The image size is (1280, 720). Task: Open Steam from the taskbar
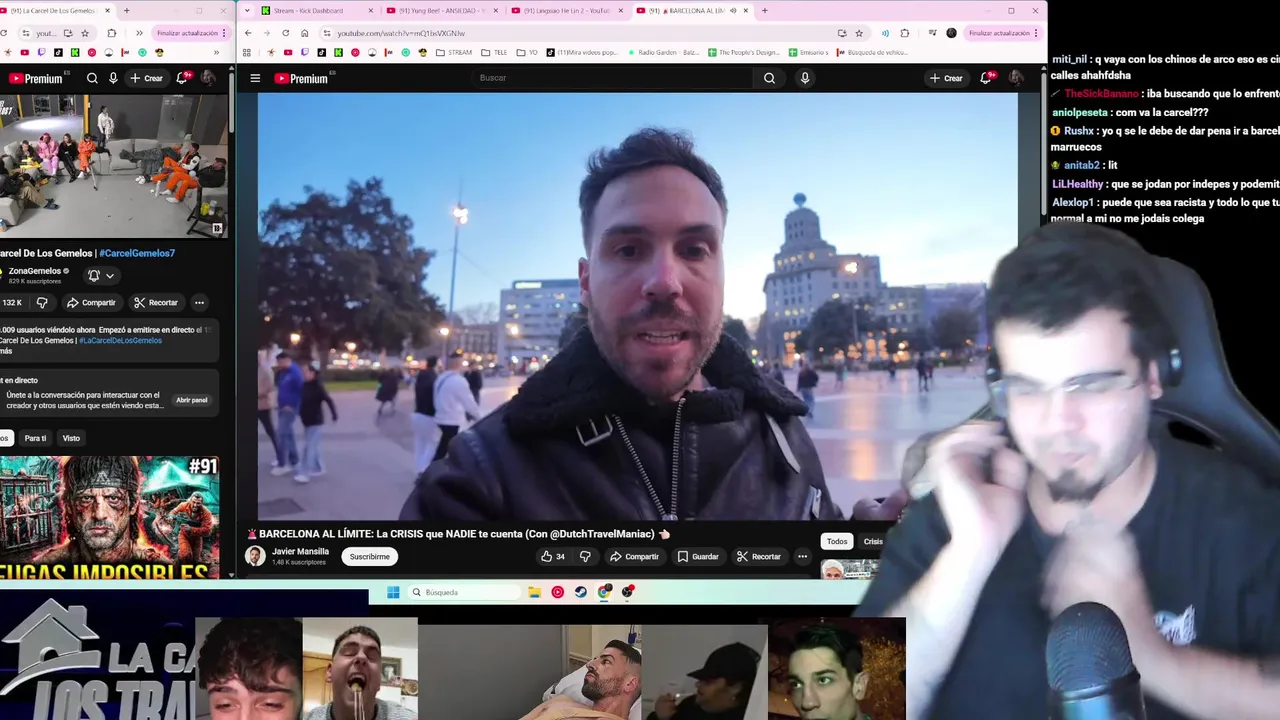click(x=581, y=592)
